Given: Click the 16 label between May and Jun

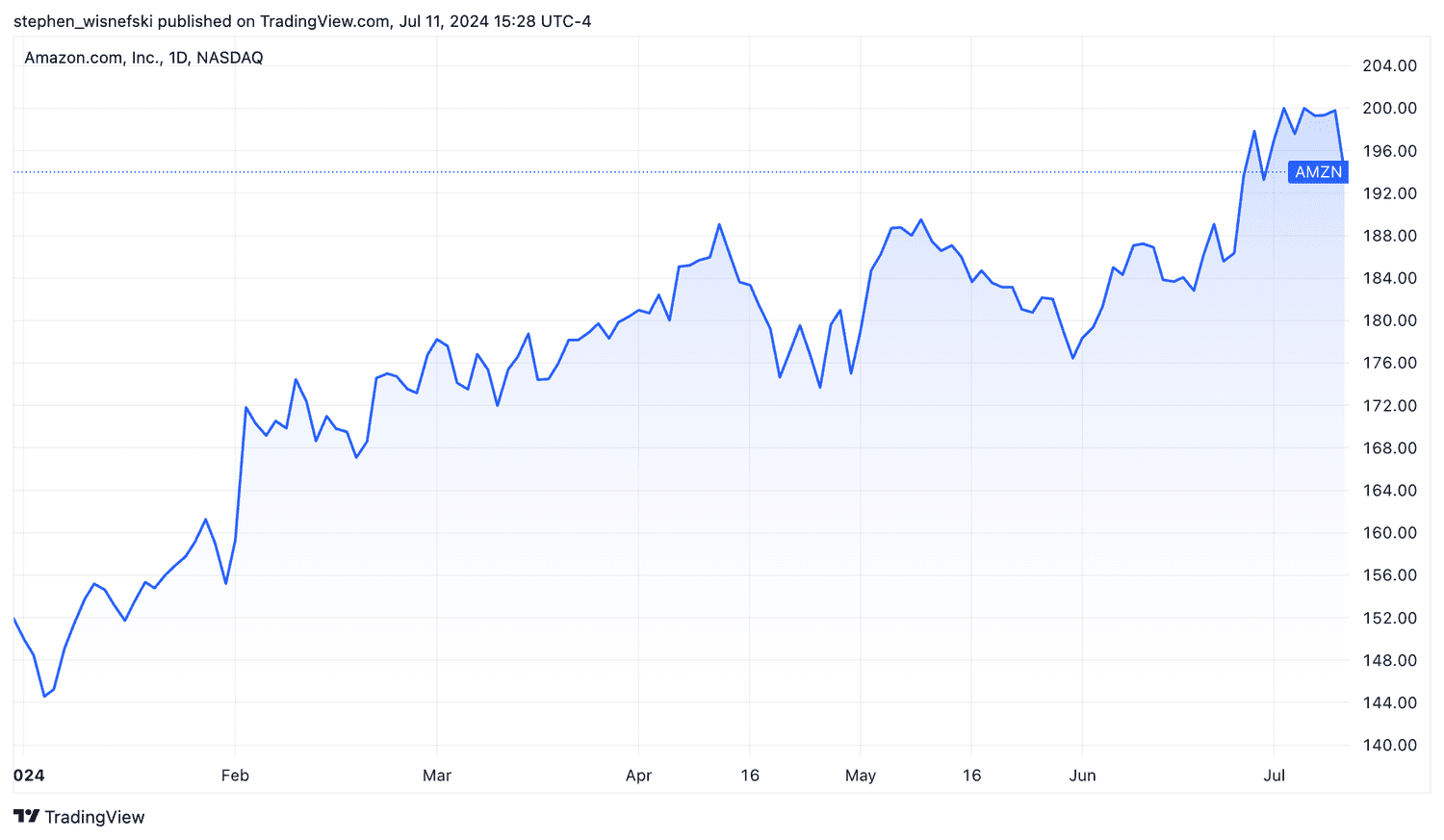Looking at the screenshot, I should click(972, 776).
